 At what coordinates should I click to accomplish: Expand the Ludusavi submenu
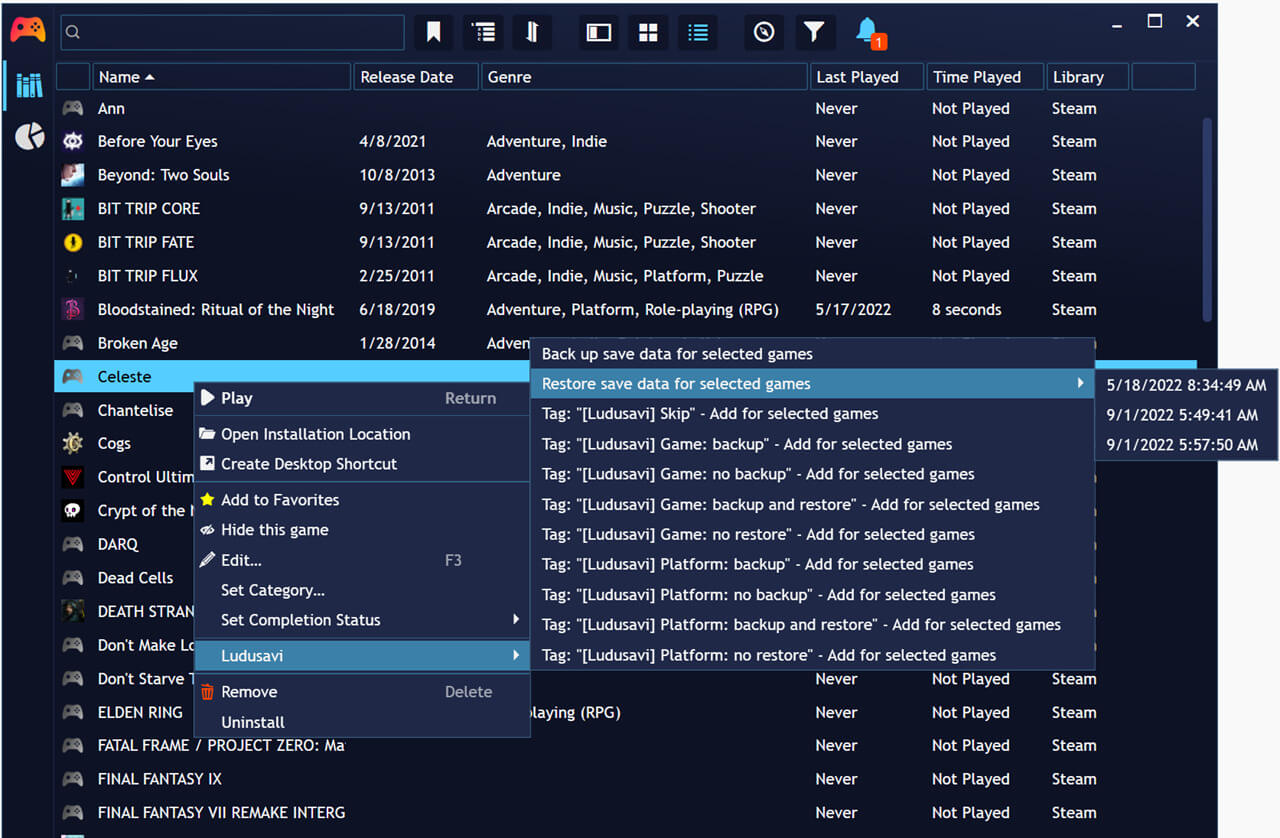coord(361,656)
